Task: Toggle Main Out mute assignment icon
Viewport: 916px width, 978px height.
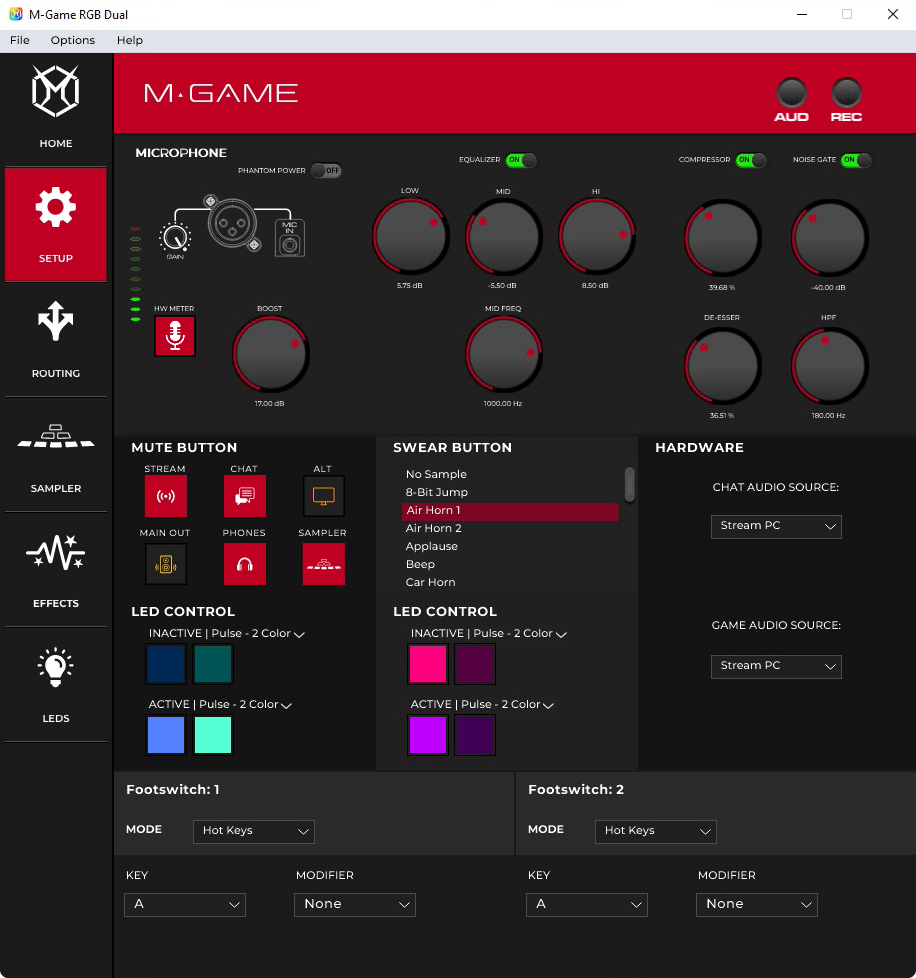Action: pos(165,564)
